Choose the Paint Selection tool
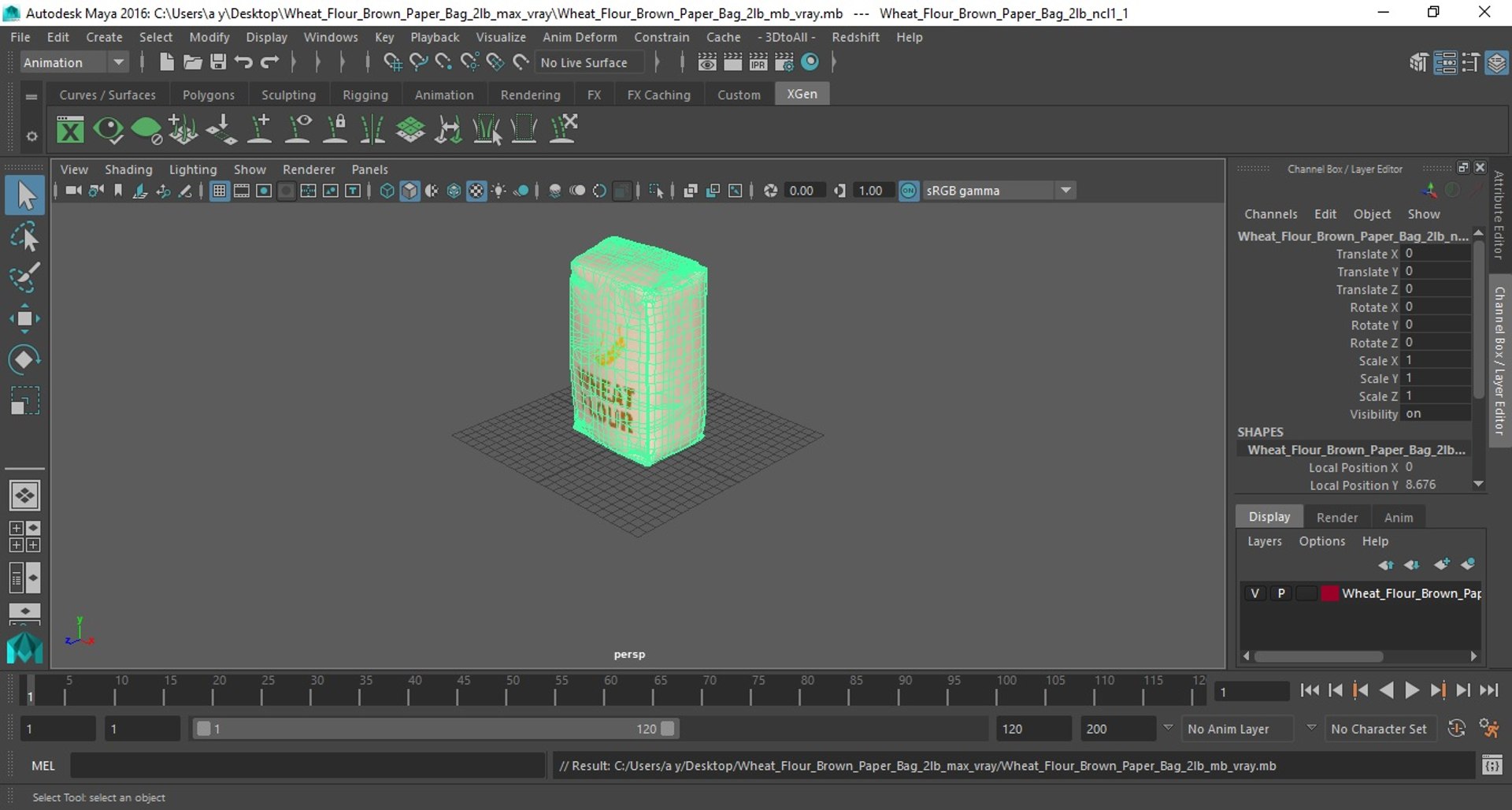 [25, 277]
